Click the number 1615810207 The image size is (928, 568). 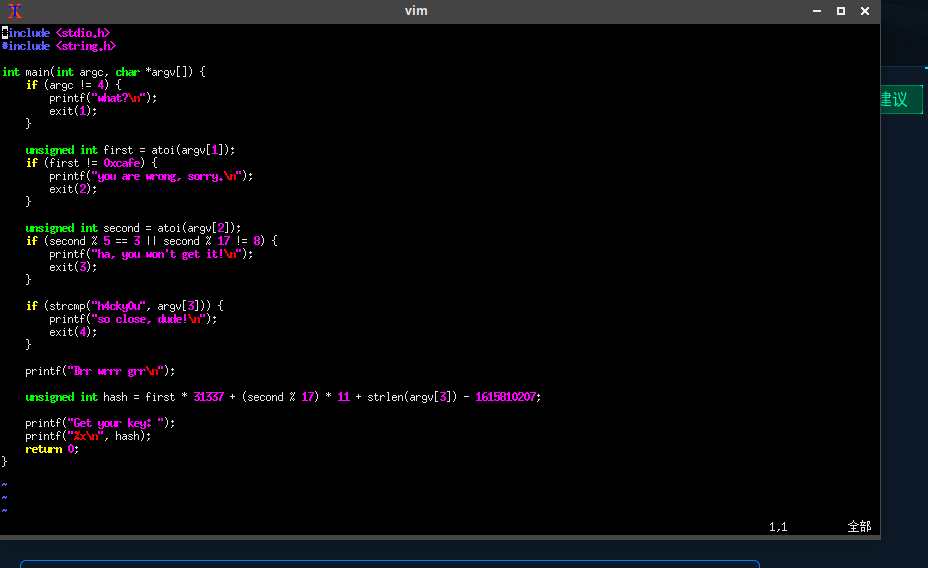click(x=505, y=398)
